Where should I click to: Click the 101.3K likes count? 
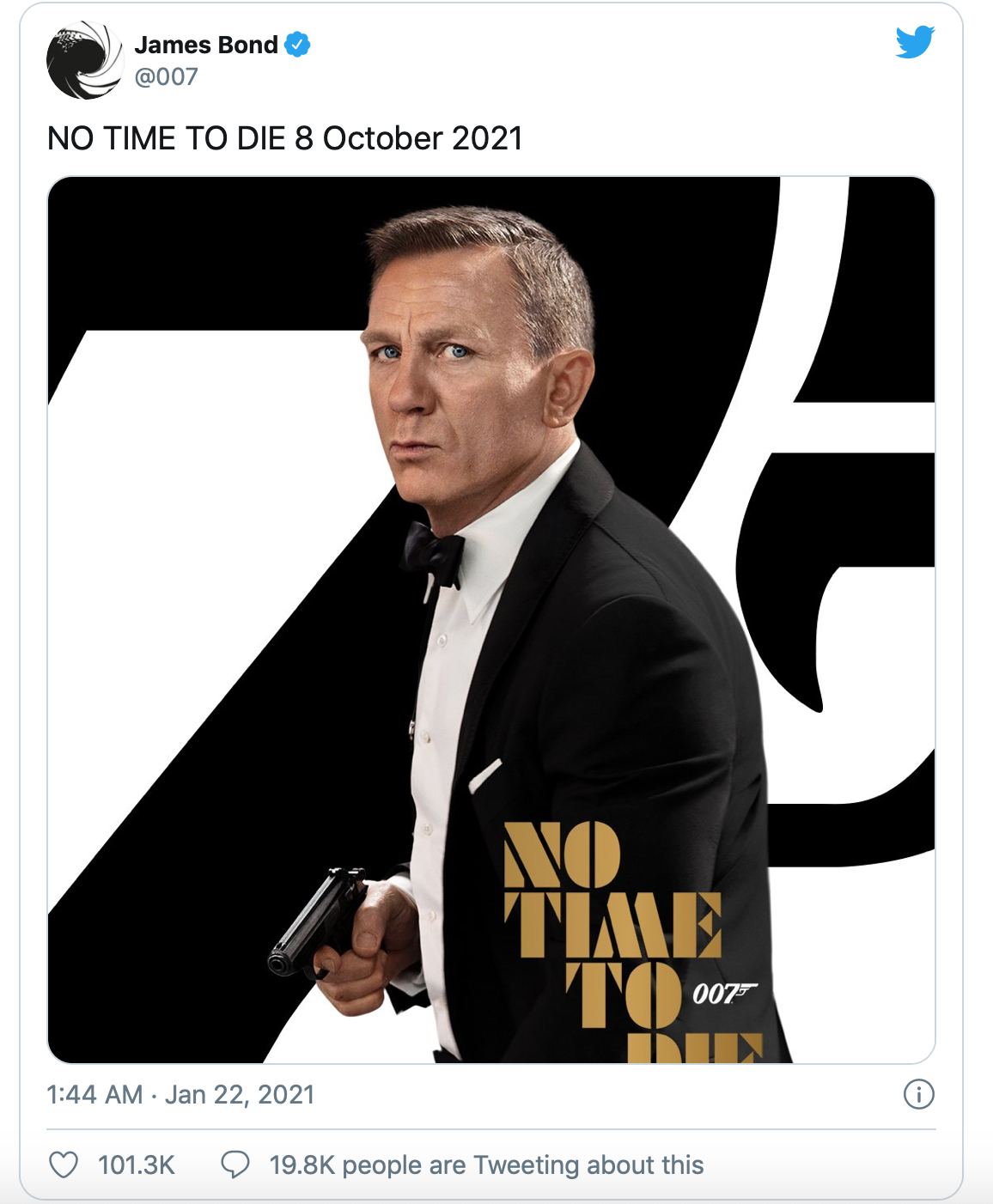pos(136,1164)
